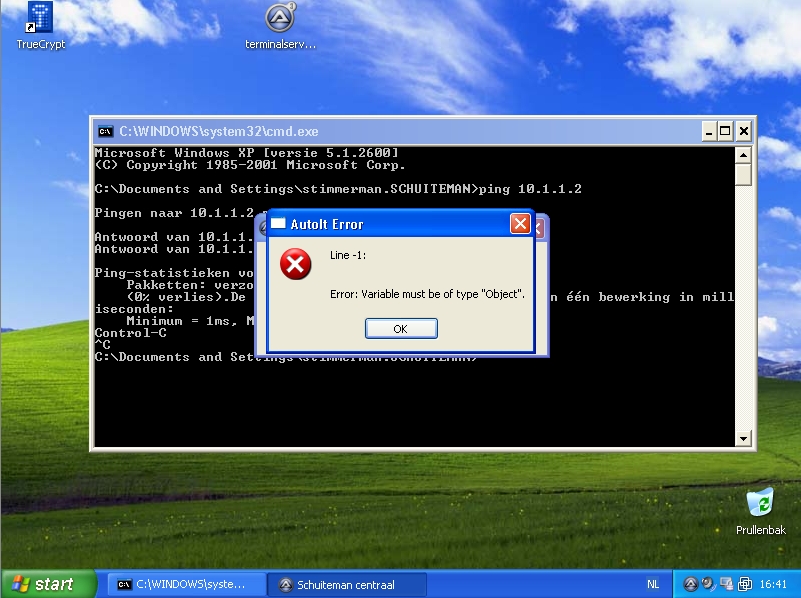Click the AutoIt tray icon
This screenshot has height=598, width=801.
coord(691,584)
